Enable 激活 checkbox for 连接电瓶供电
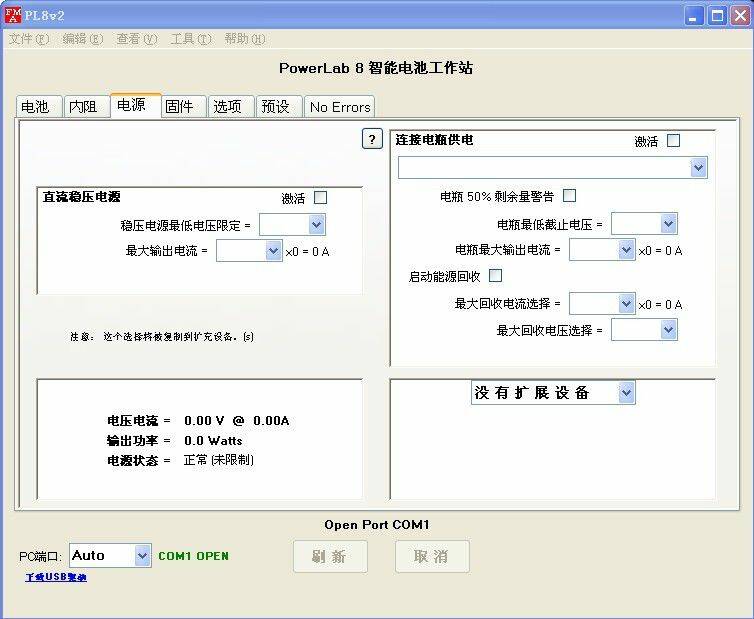The height and width of the screenshot is (619, 754). click(673, 140)
